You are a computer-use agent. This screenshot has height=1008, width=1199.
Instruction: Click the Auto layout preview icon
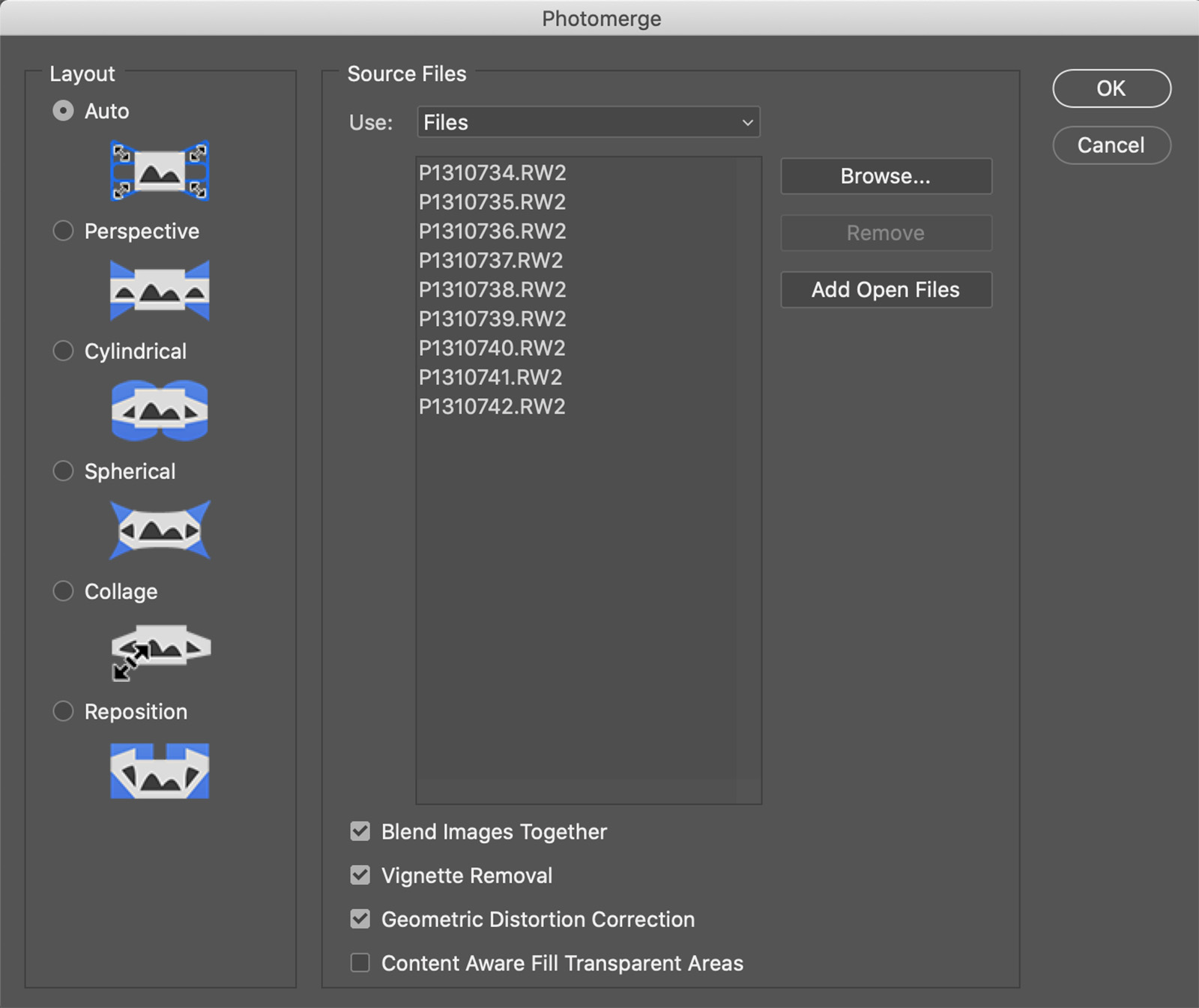pos(160,171)
